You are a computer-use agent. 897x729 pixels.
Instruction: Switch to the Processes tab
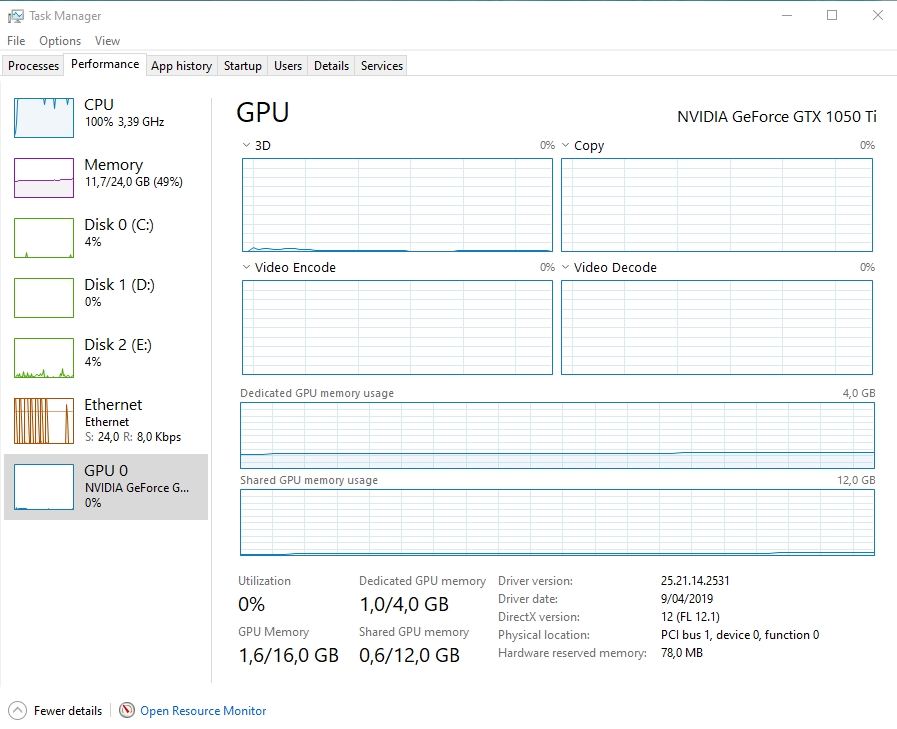(x=34, y=66)
